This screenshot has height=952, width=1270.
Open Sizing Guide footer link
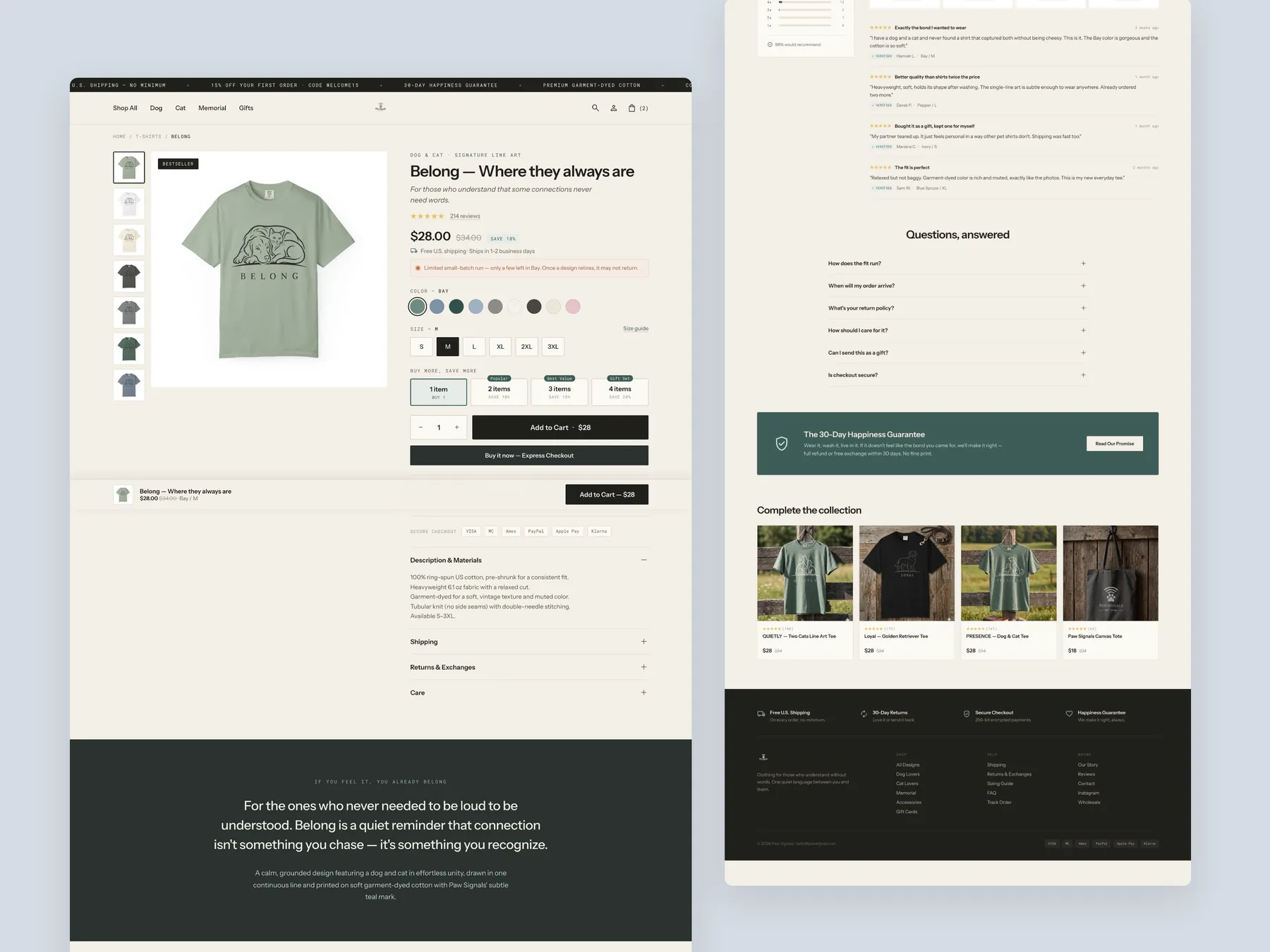tap(1000, 783)
